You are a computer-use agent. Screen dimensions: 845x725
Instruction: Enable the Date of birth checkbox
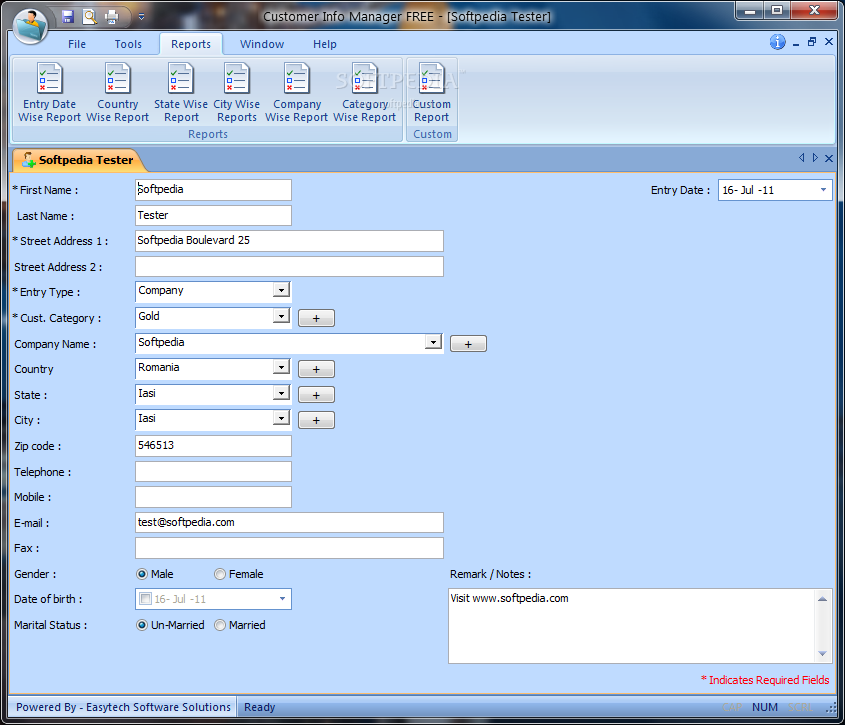point(146,599)
